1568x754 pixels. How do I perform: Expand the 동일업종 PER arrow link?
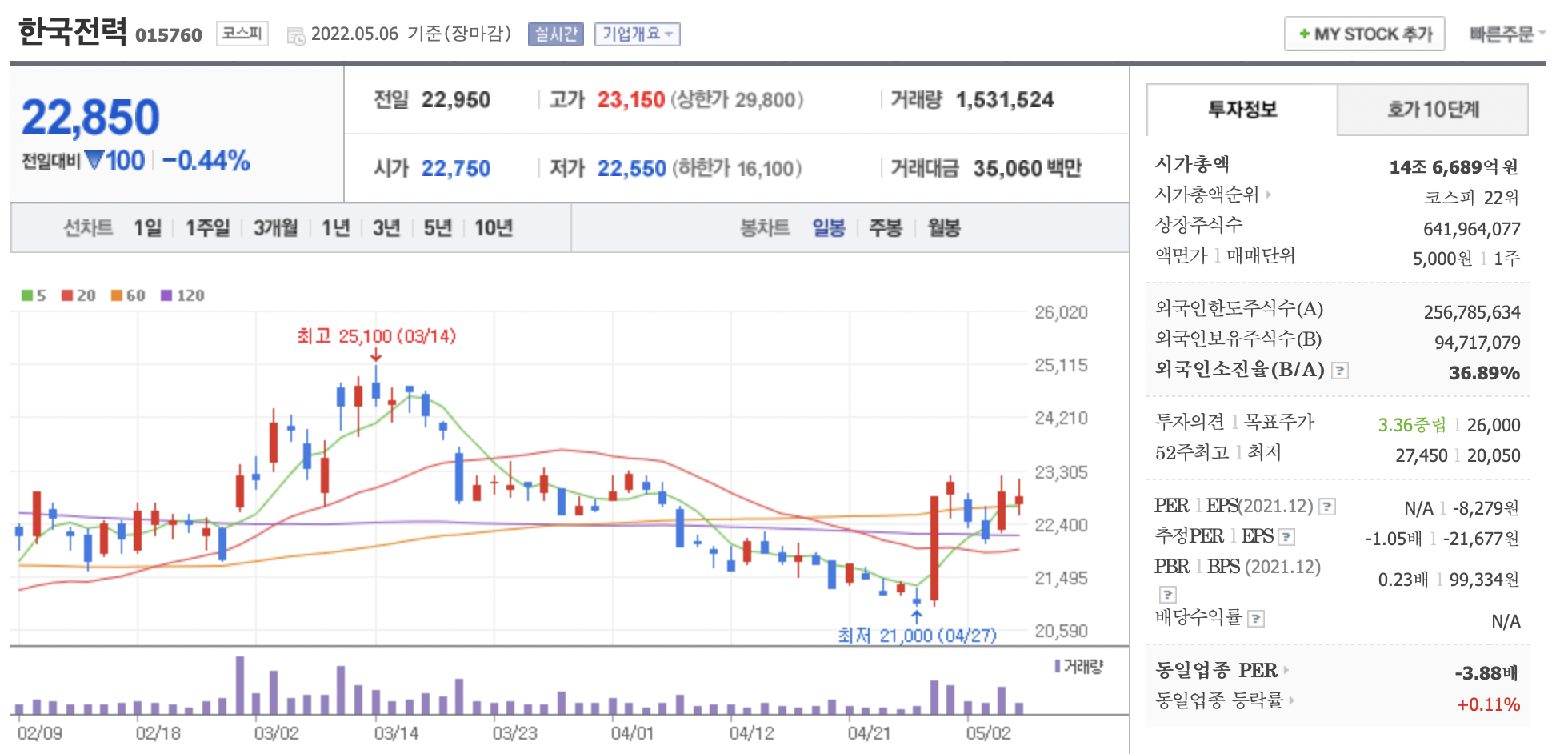point(1286,670)
